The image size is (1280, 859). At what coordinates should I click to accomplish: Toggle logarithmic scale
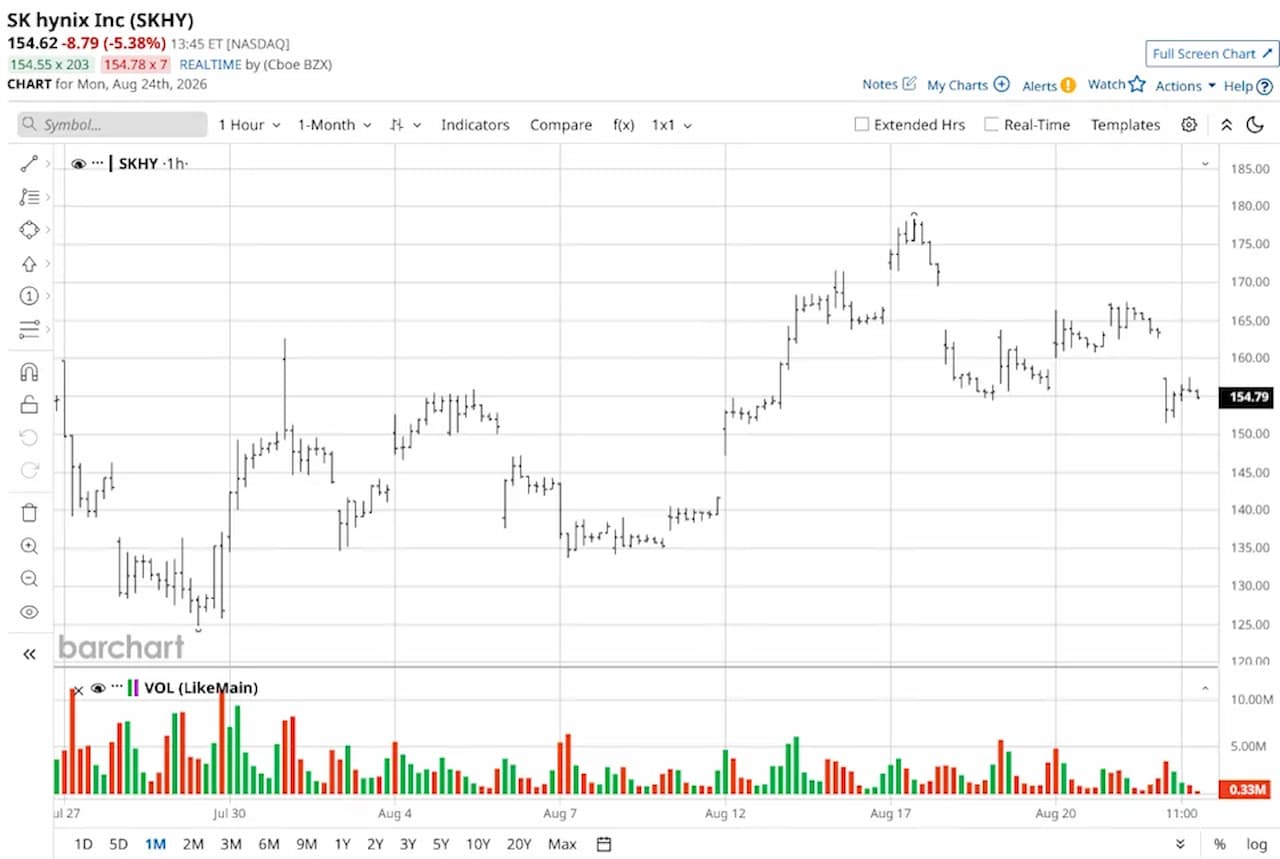tap(1255, 844)
